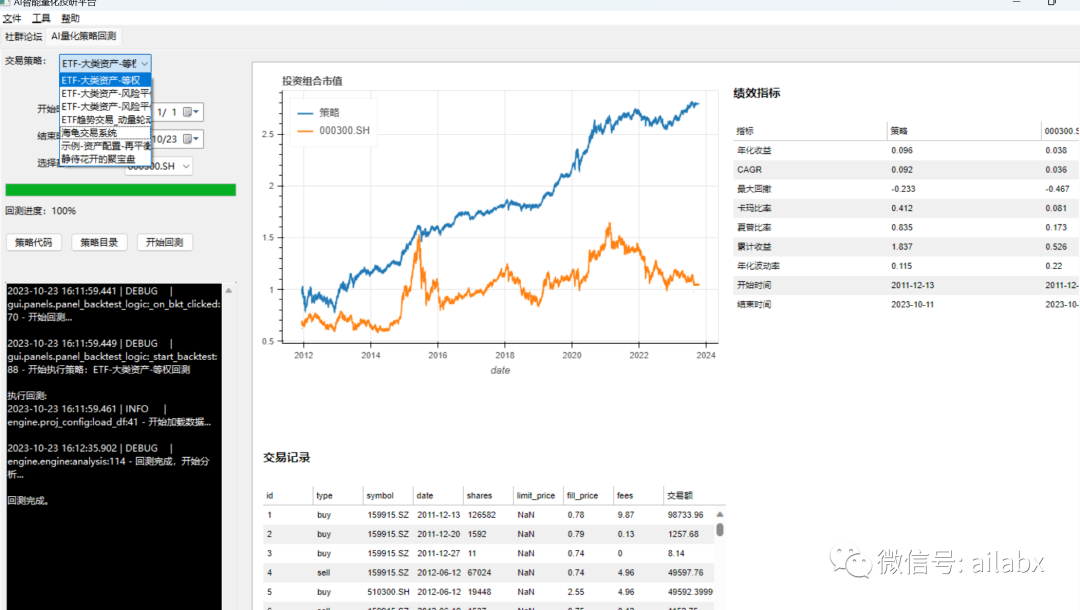
Task: Click the 交易额 column header
Action: point(689,495)
